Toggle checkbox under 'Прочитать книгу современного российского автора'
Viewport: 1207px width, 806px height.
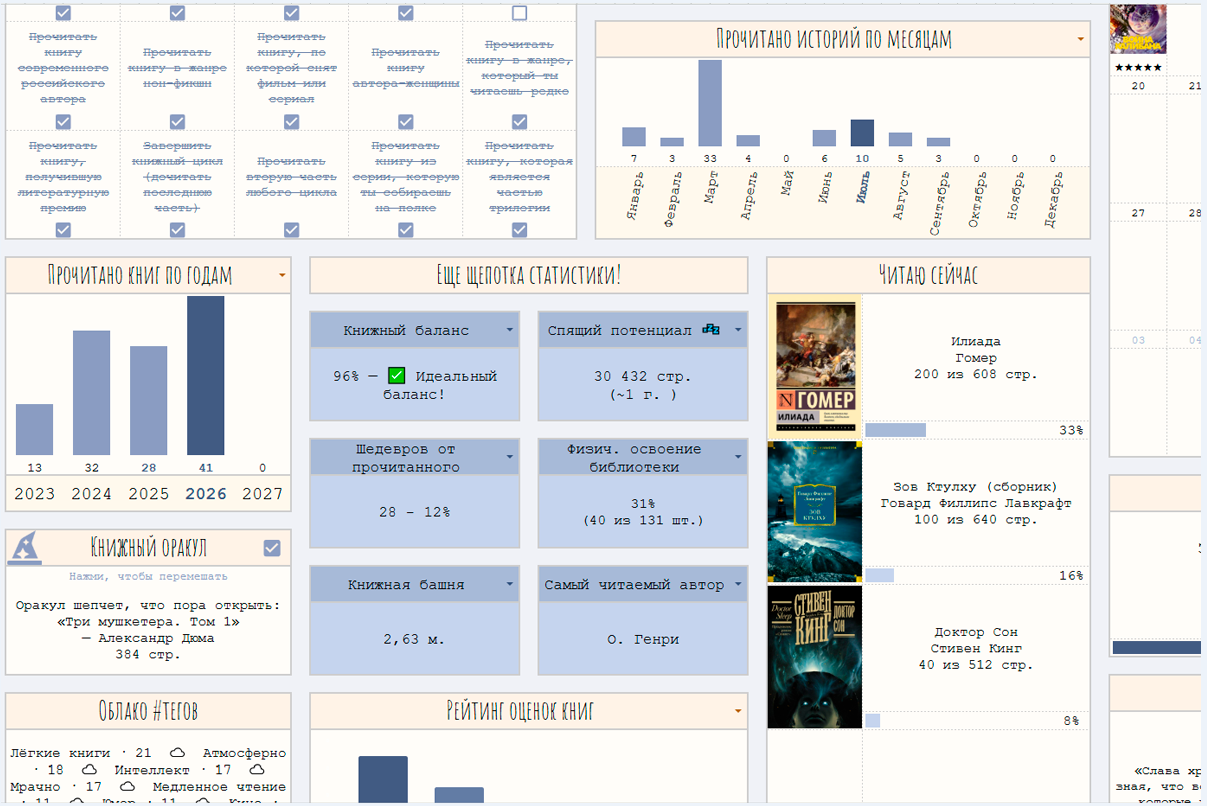63,122
